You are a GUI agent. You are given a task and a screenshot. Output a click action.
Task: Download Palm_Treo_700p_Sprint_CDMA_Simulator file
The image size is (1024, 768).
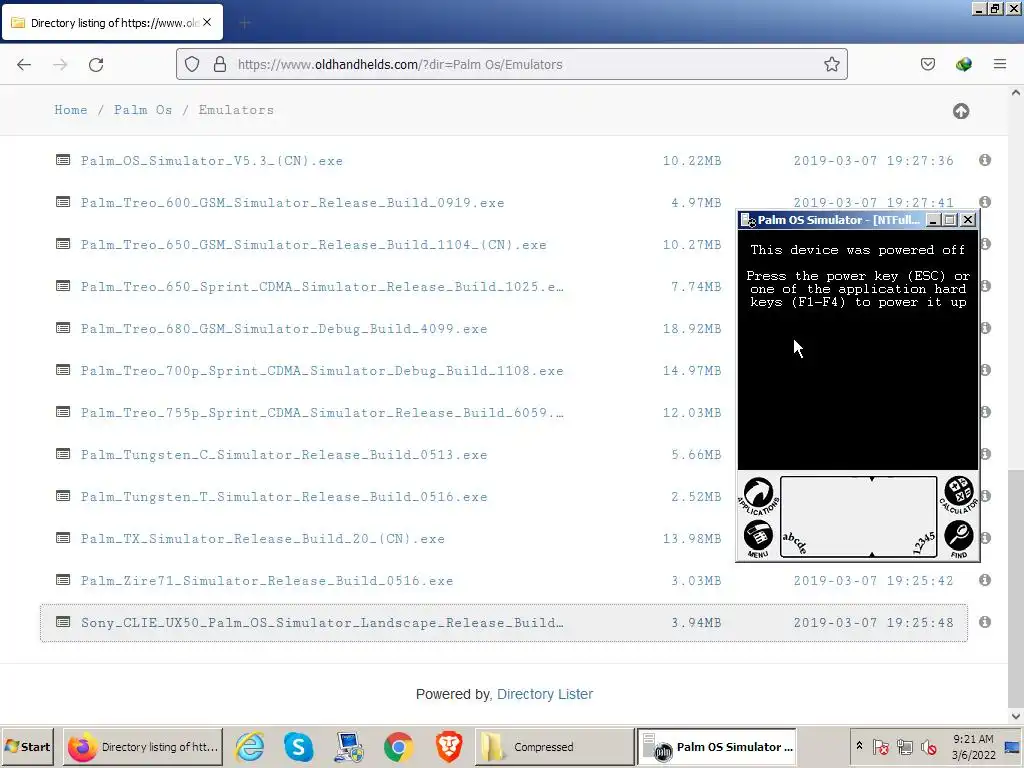coord(322,371)
